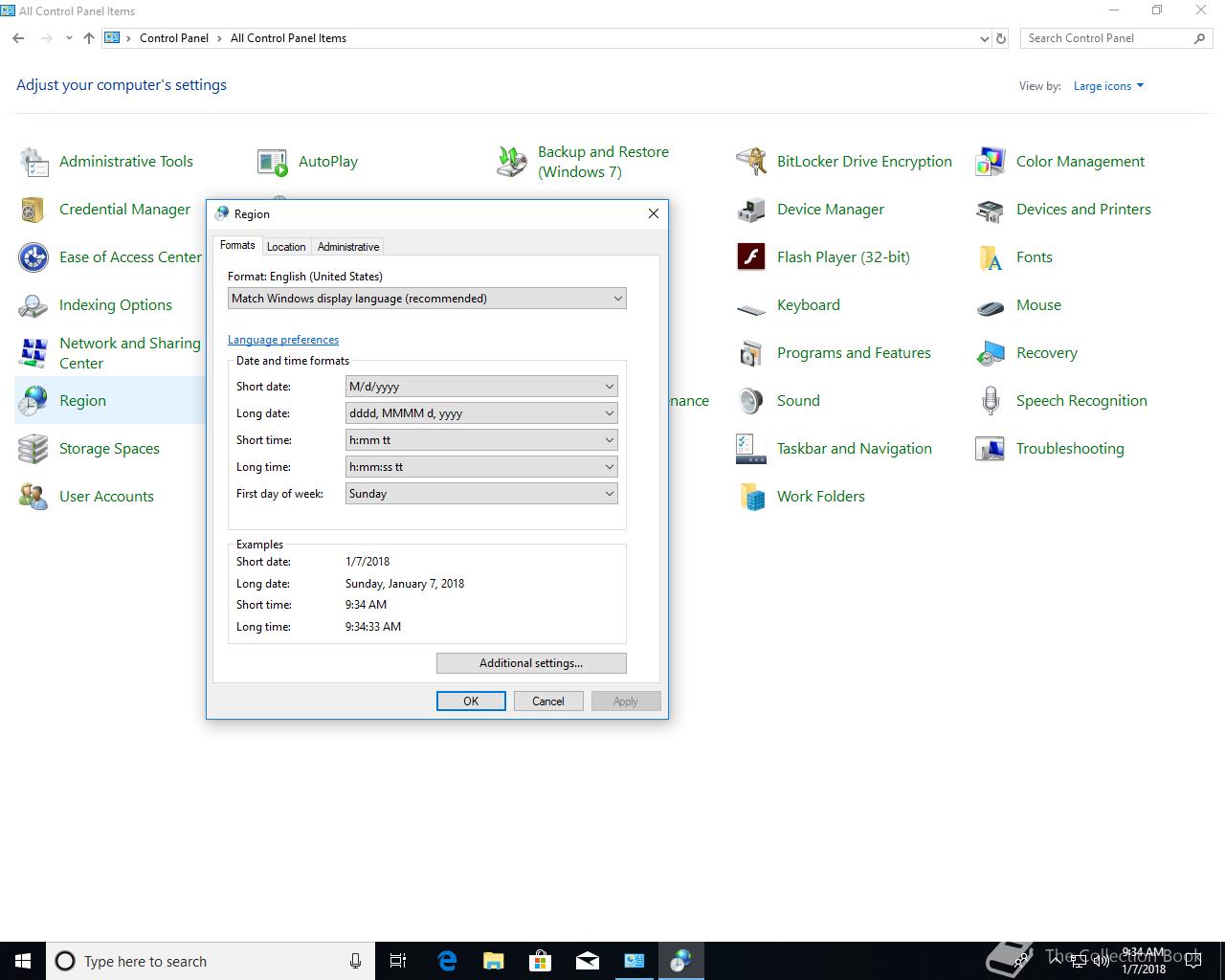The image size is (1225, 980).
Task: Open Task View on taskbar
Action: coord(398,961)
